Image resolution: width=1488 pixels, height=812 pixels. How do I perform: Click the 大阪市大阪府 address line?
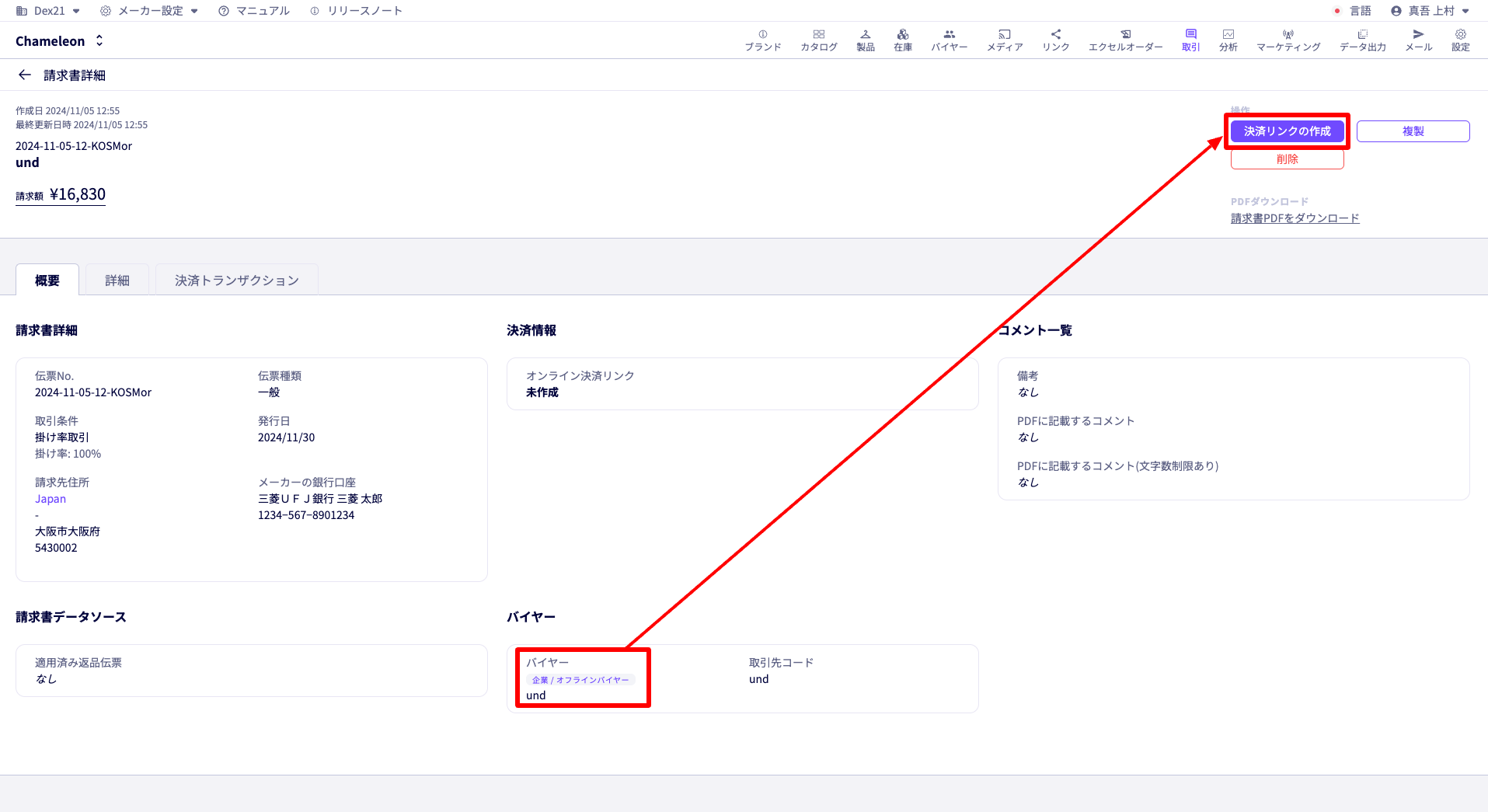click(68, 531)
